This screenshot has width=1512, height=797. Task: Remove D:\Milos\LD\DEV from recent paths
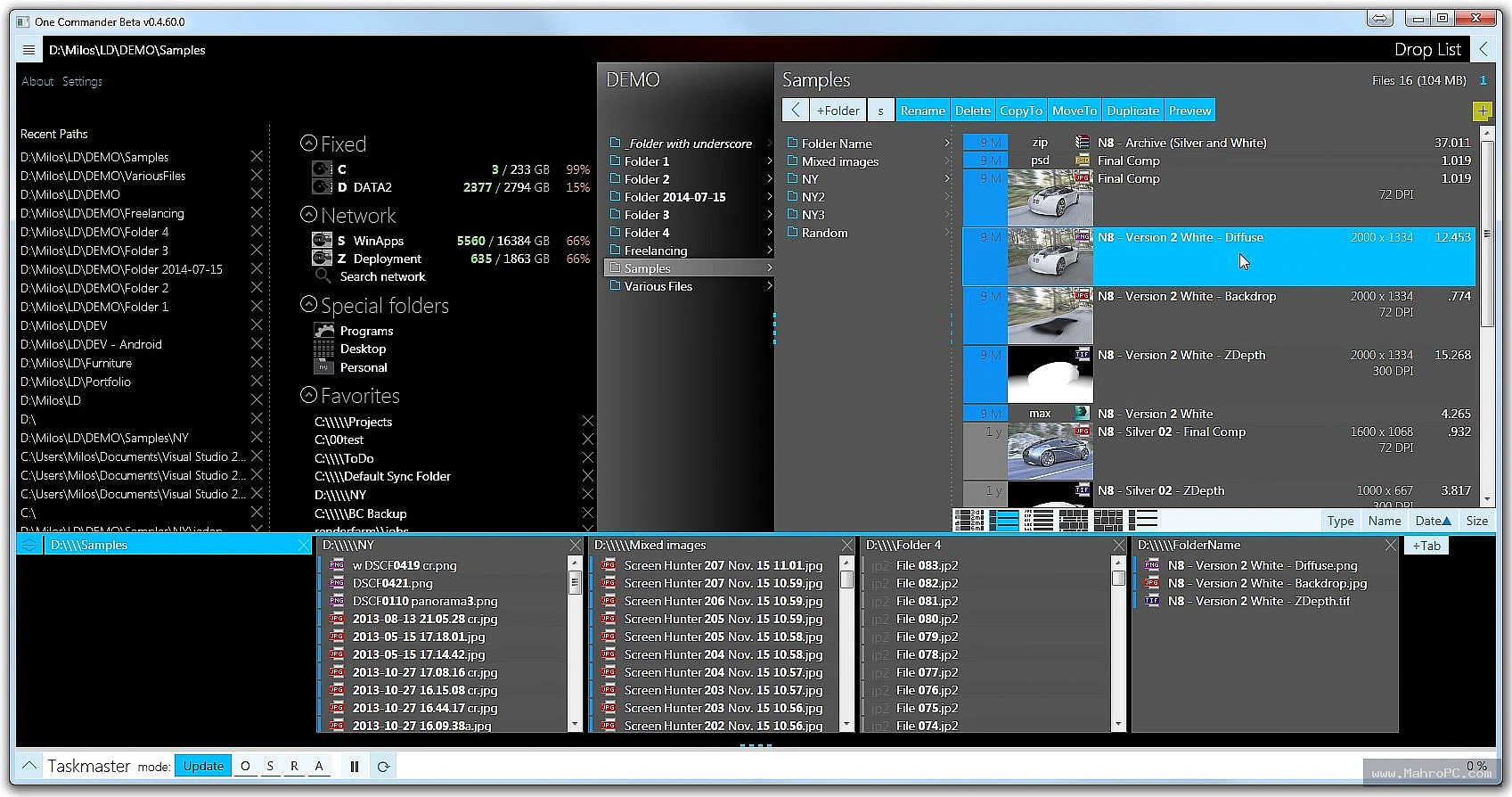257,325
